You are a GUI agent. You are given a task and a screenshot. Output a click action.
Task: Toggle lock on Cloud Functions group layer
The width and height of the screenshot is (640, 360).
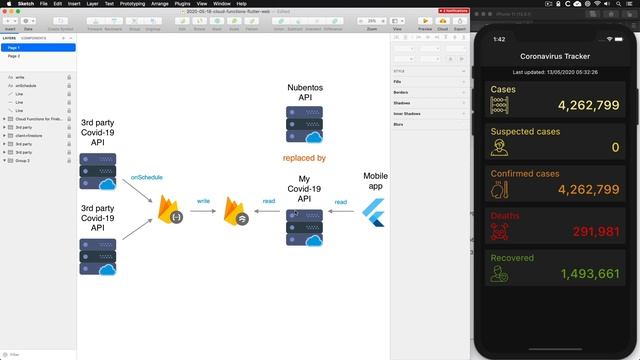click(x=69, y=119)
